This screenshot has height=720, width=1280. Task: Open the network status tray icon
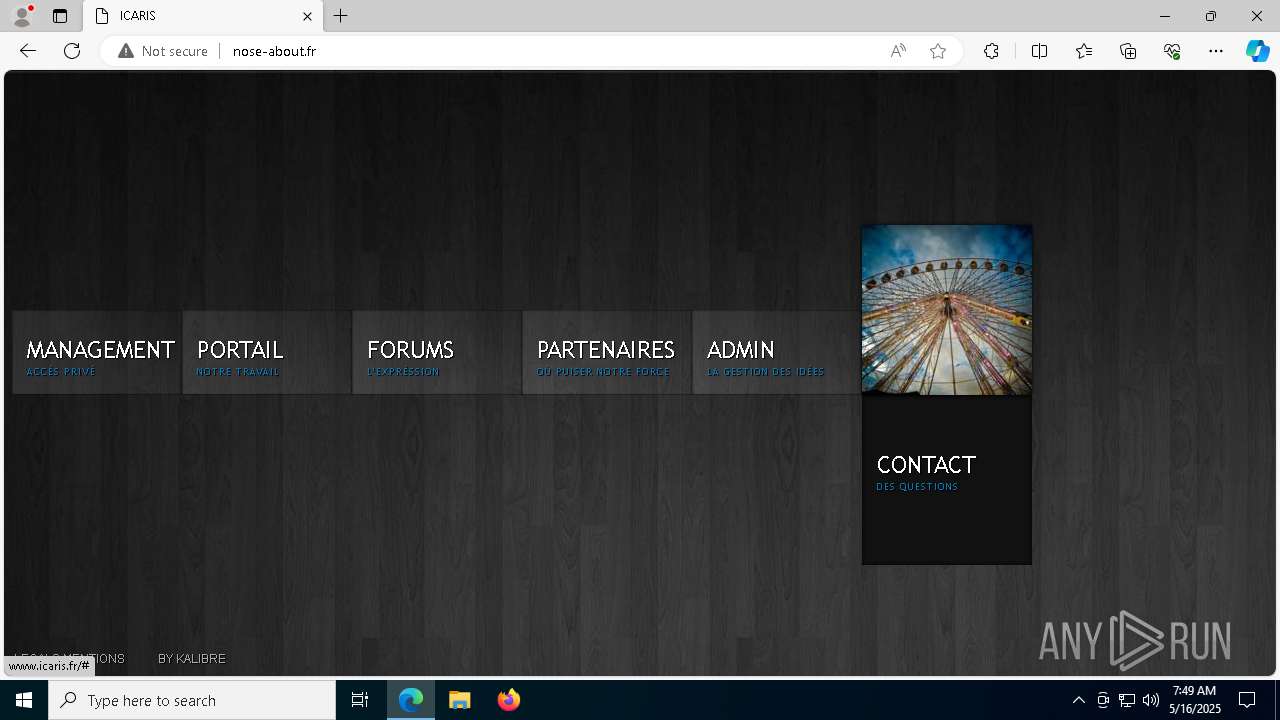pyautogui.click(x=1127, y=700)
